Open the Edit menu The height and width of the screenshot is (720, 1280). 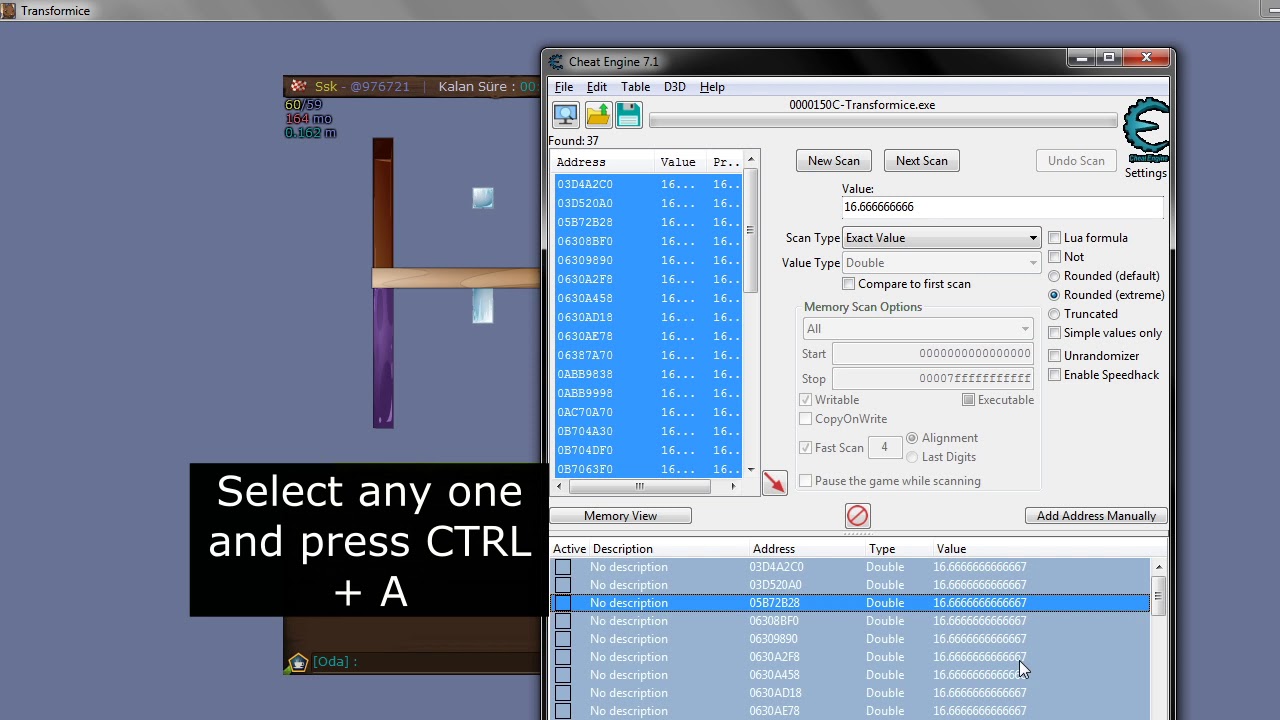point(597,87)
